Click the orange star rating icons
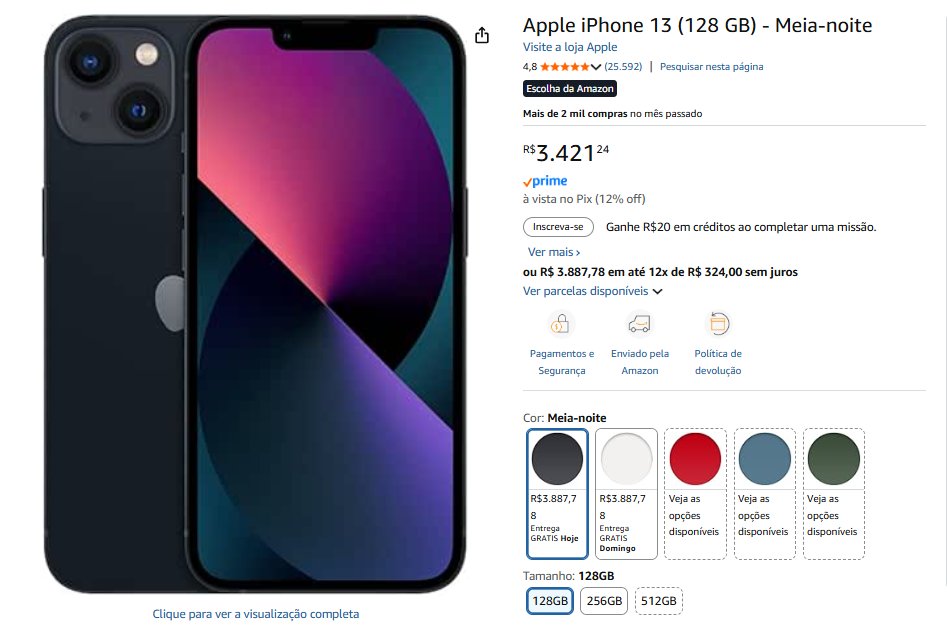 click(x=565, y=66)
